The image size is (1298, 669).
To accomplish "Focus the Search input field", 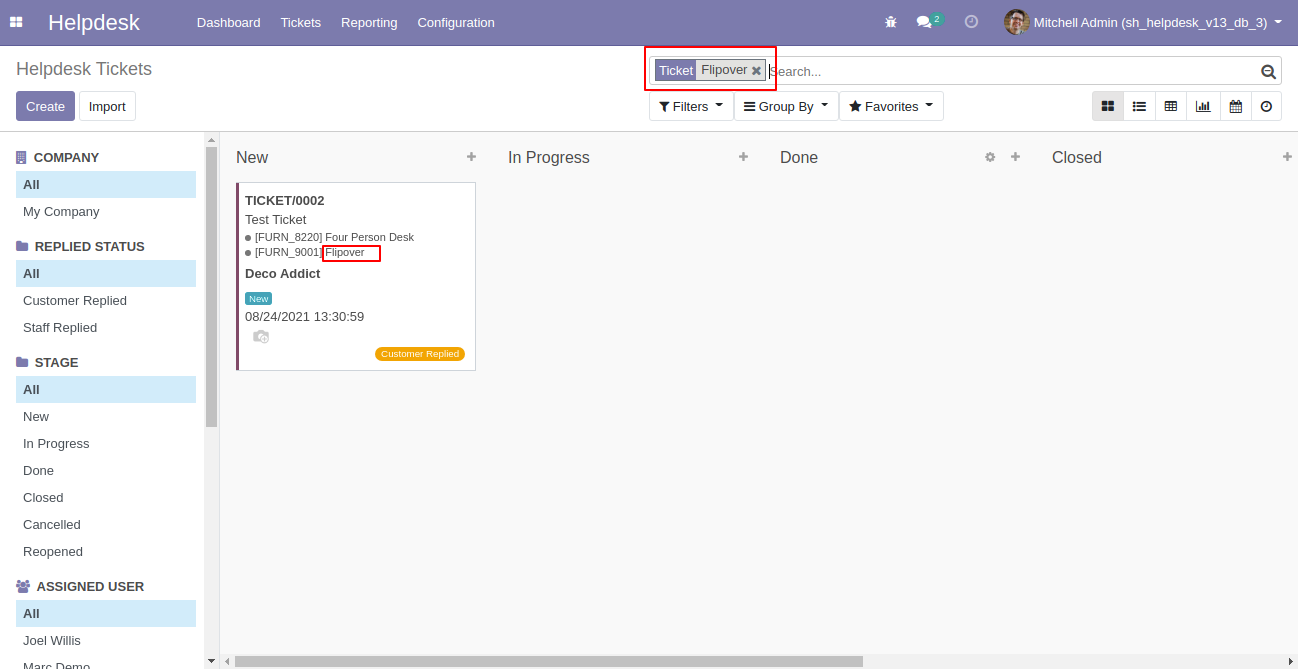I will (x=1012, y=71).
